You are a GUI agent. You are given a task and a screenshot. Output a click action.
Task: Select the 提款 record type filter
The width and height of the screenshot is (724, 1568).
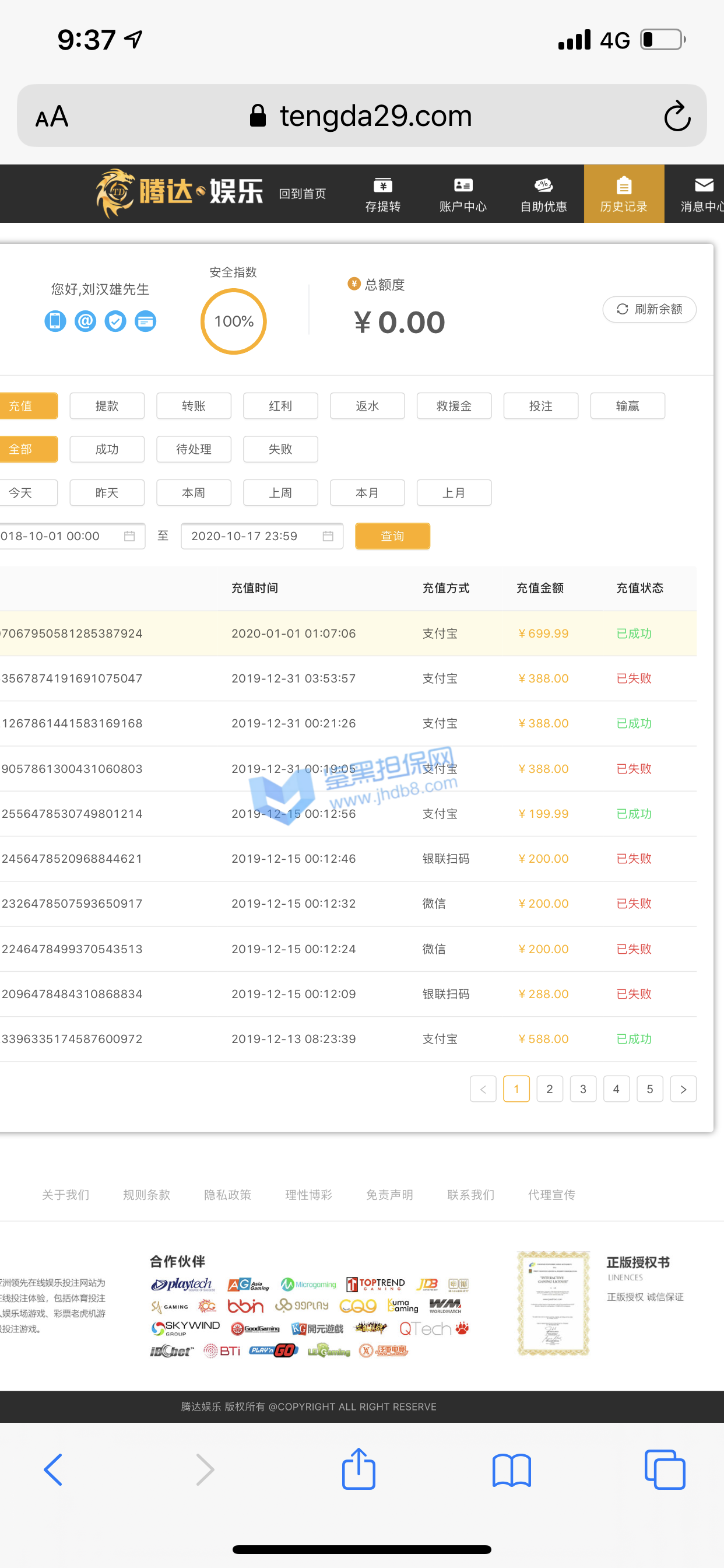pyautogui.click(x=107, y=406)
